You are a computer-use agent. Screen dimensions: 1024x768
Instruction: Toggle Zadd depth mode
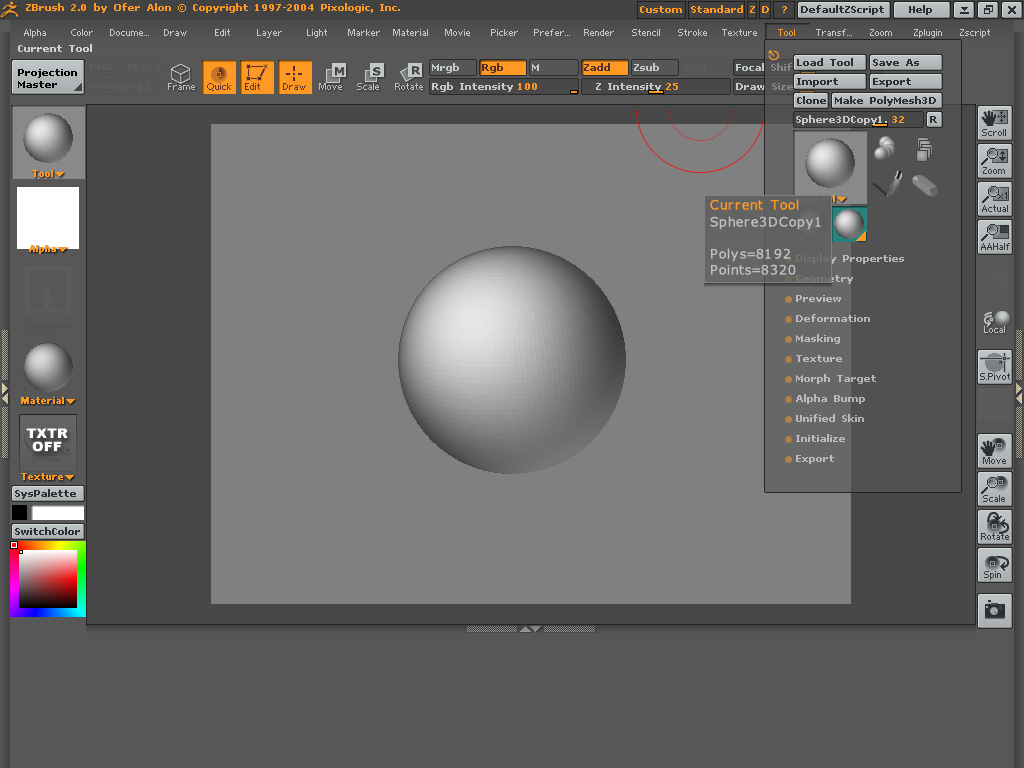[604, 68]
